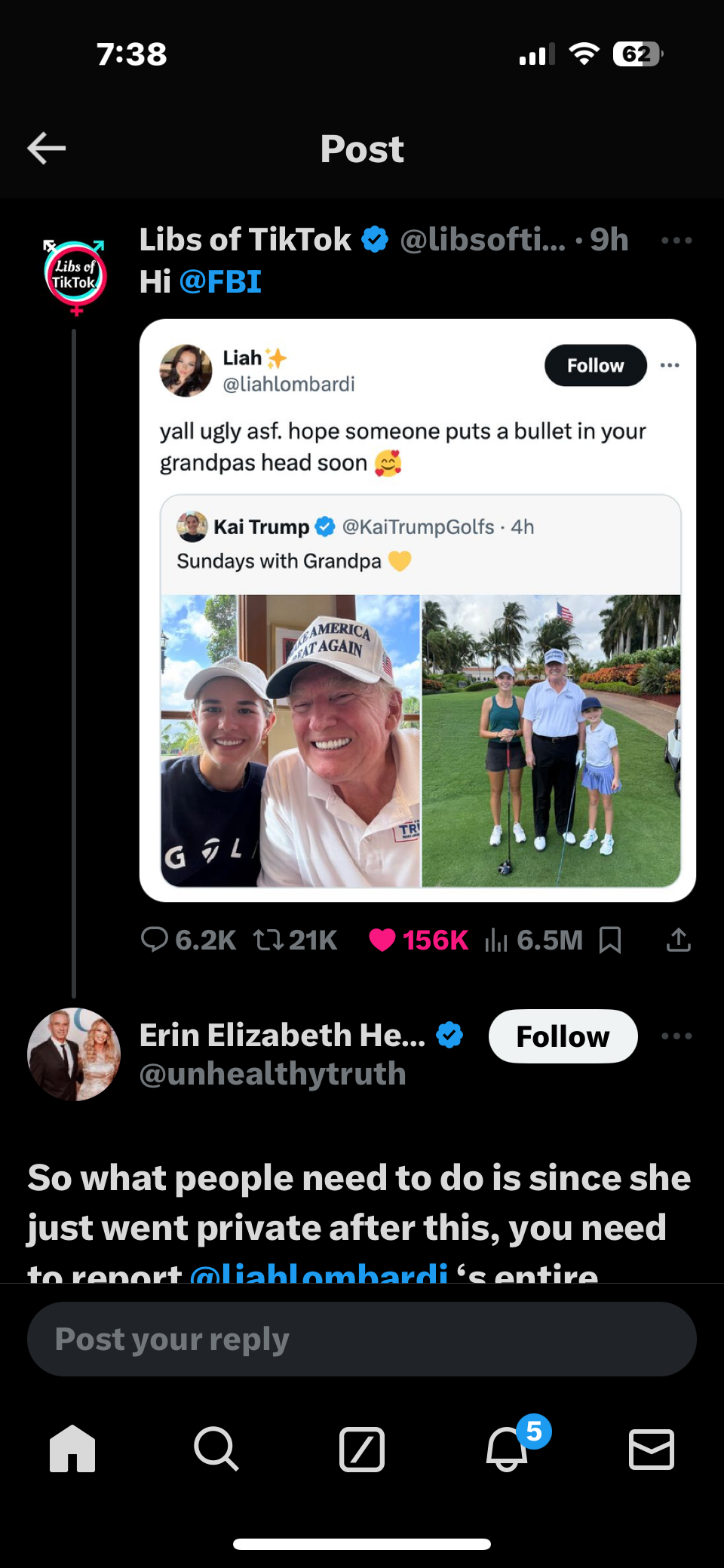This screenshot has height=1568, width=724.
Task: Open Search tab in bottom bar
Action: coord(216,1449)
